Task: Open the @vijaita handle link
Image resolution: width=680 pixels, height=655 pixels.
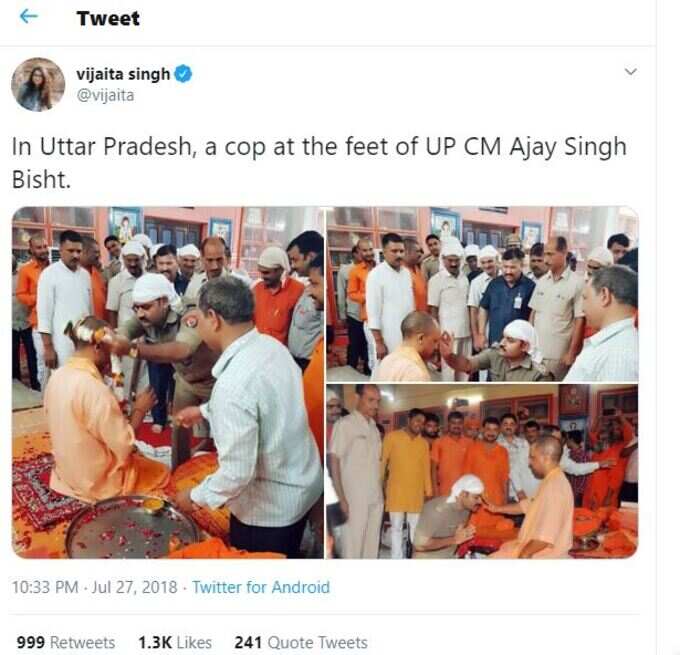Action: (105, 95)
